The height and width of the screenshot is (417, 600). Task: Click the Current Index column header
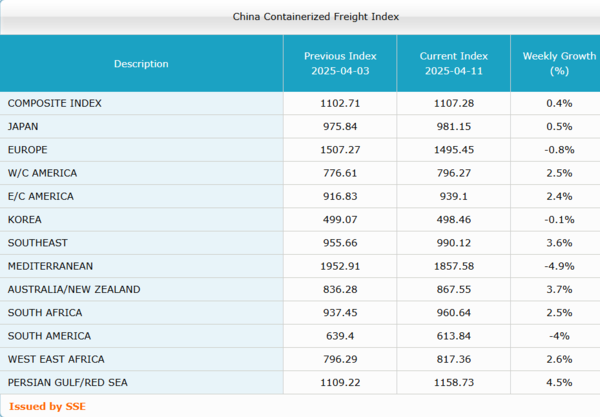(x=453, y=64)
